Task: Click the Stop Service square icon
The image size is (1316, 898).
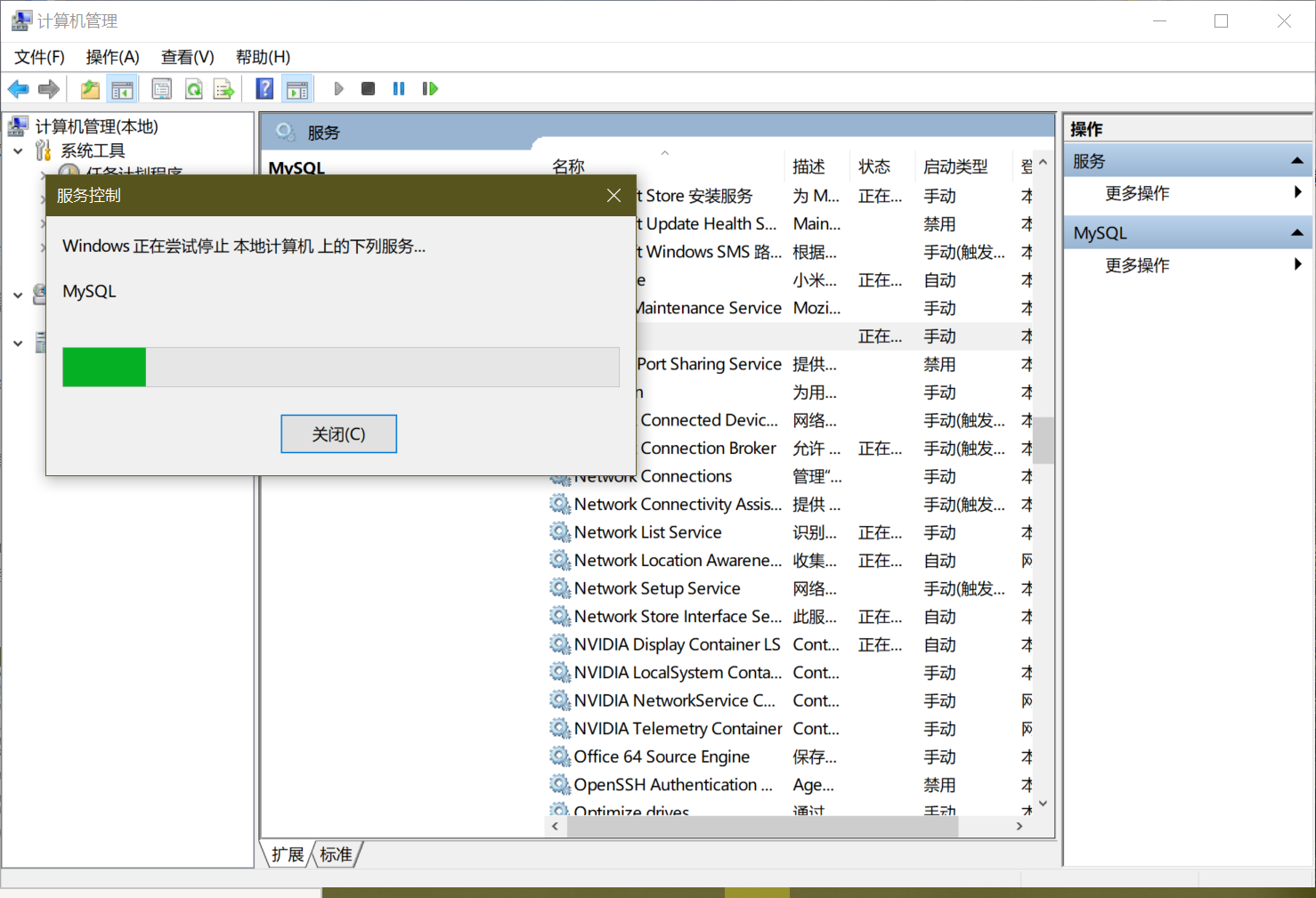Action: coord(368,88)
